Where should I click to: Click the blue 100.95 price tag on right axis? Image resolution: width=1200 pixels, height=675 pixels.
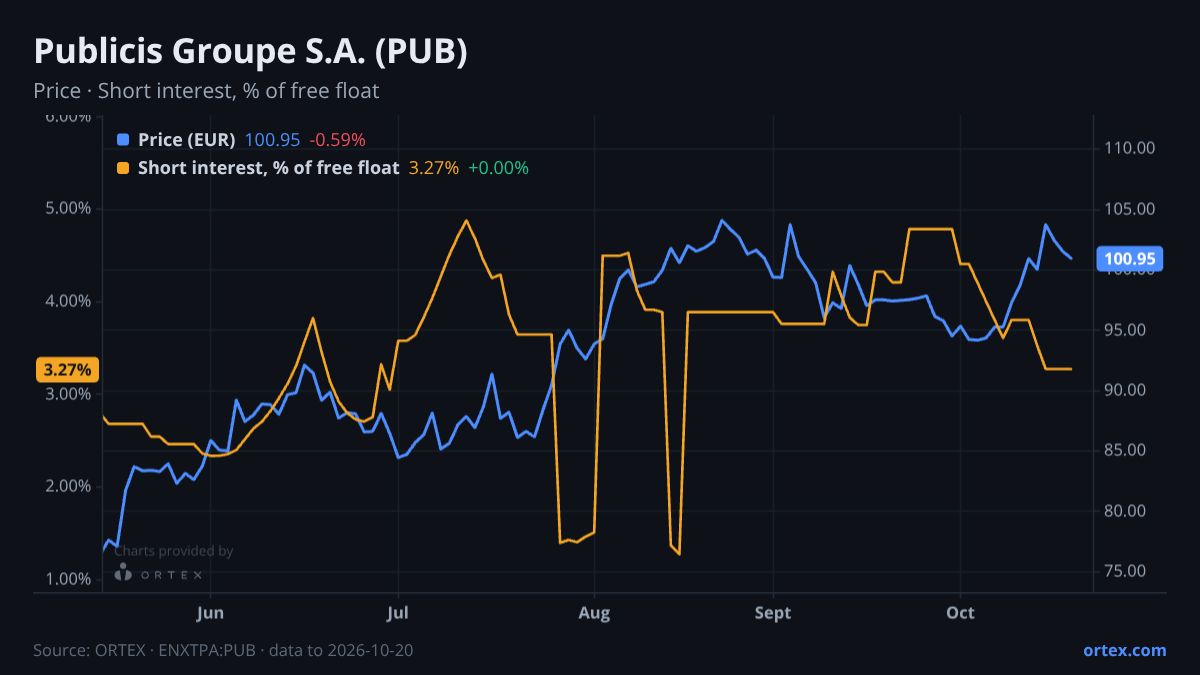[x=1131, y=259]
